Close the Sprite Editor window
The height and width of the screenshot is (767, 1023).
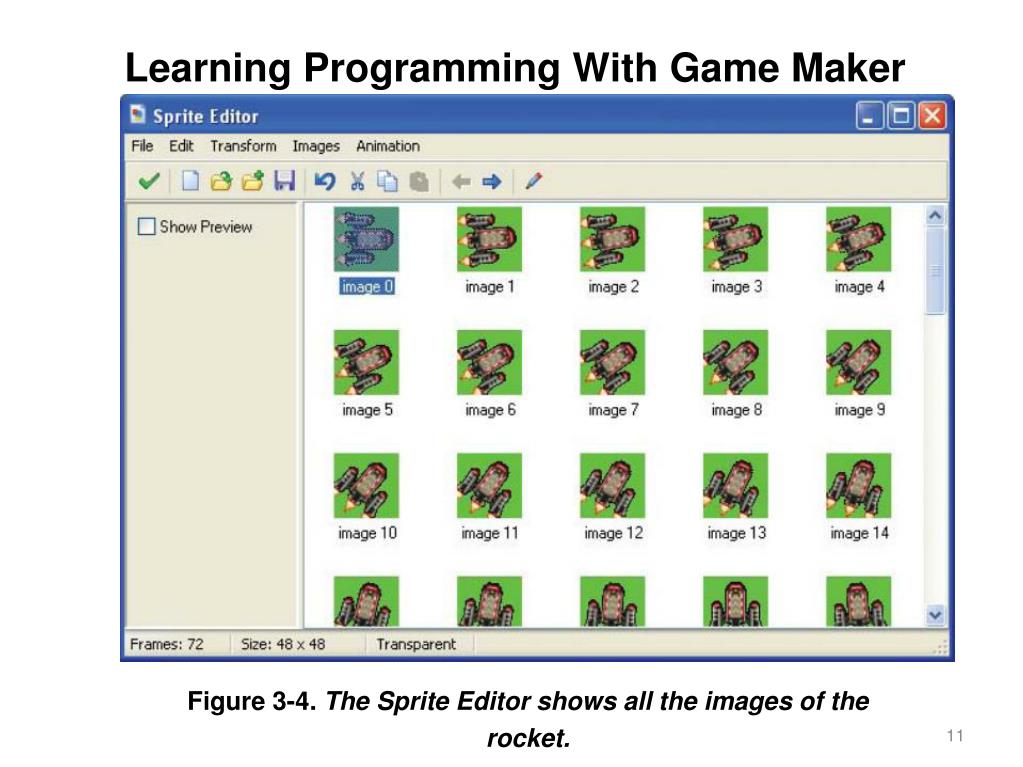932,116
